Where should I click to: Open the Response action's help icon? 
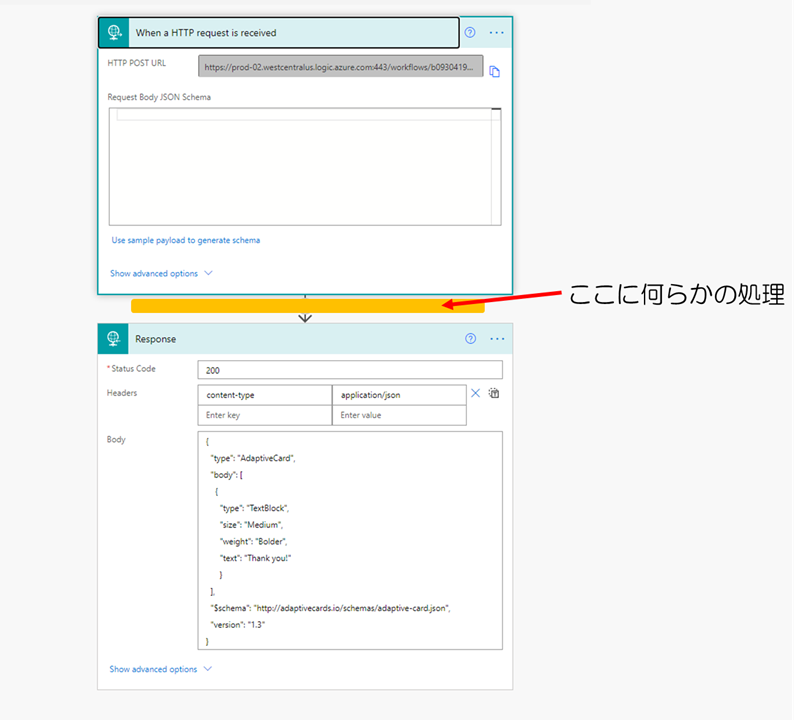click(x=469, y=339)
